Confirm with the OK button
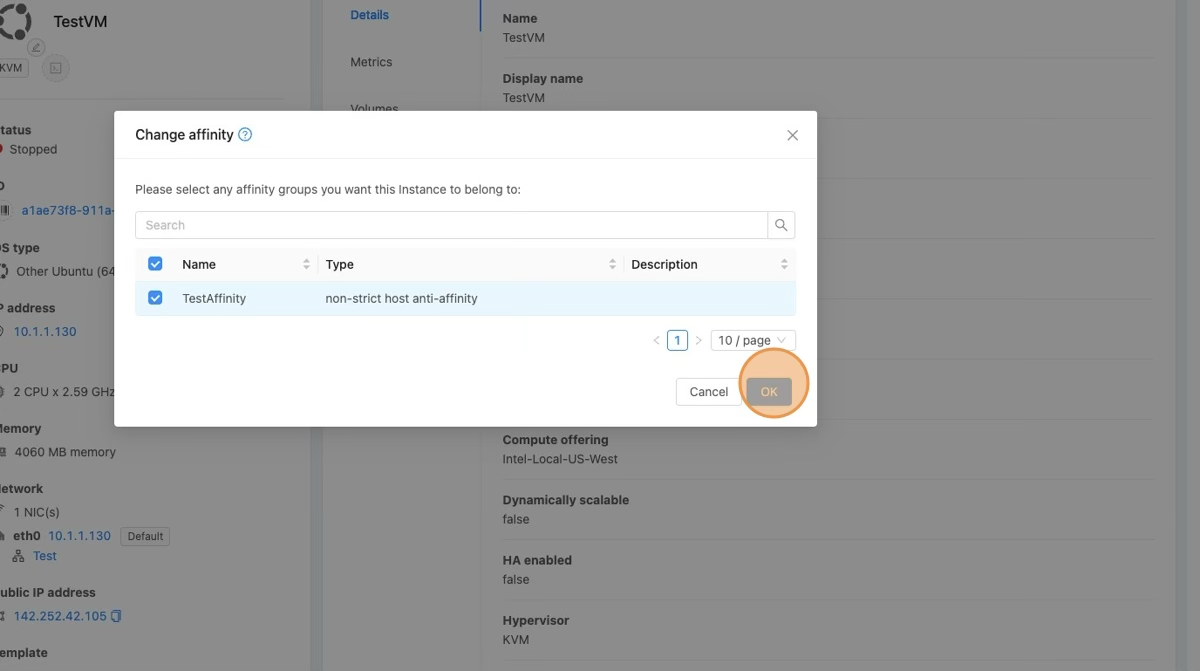This screenshot has height=671, width=1200. point(769,392)
